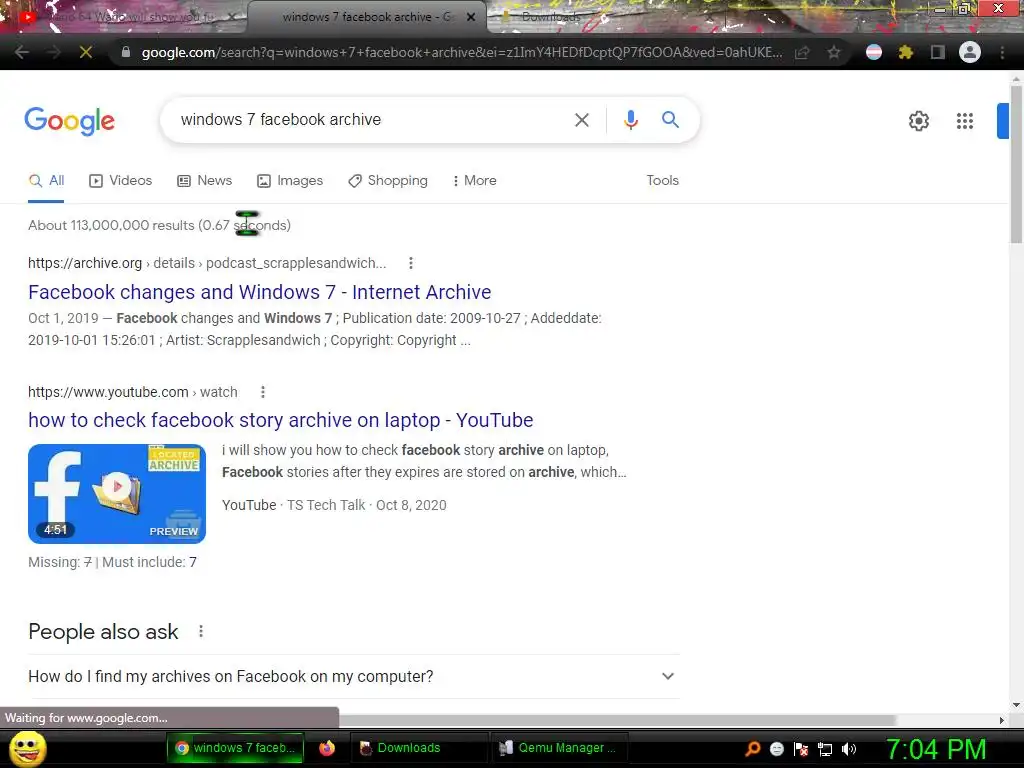Click the horizontal scrollbar at the bottom
Screen dimensions: 1024x768
(x=617, y=720)
